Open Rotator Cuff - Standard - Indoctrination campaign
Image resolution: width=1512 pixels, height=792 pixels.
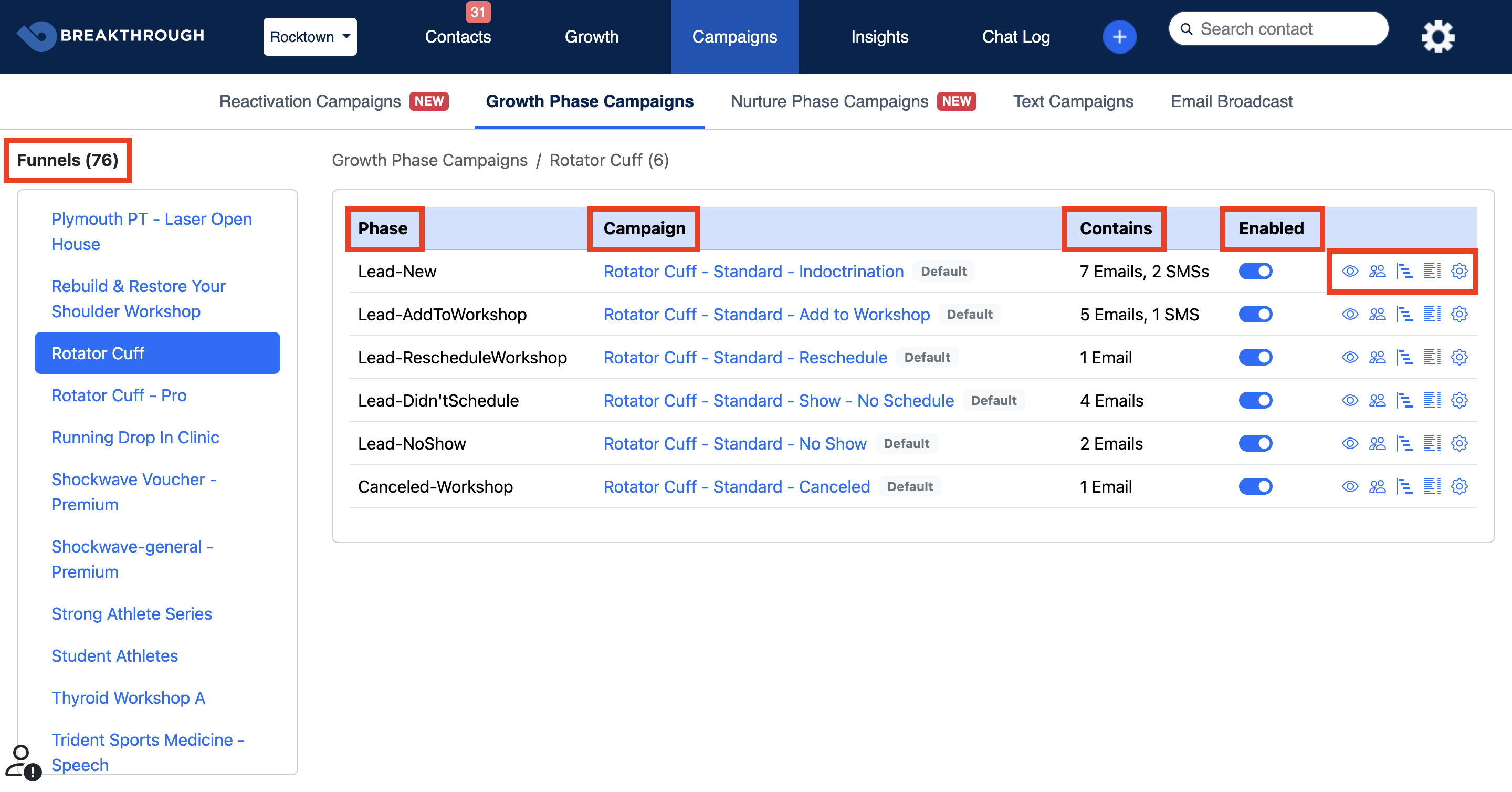pyautogui.click(x=753, y=271)
